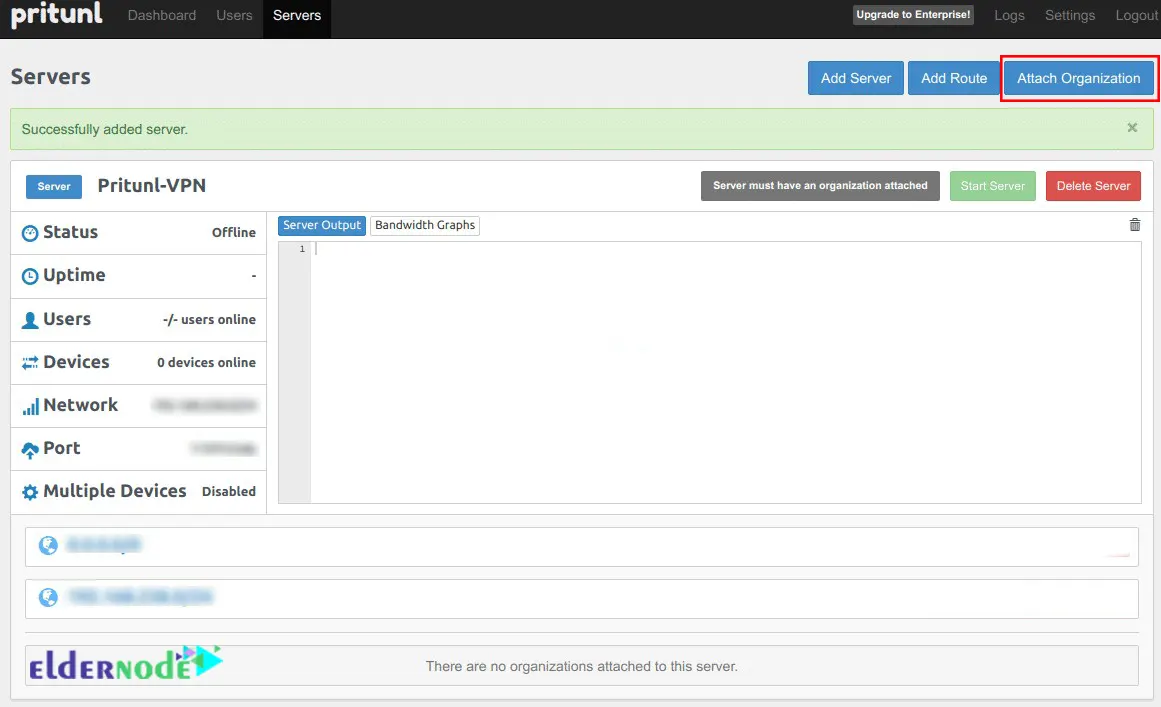Attach an organization to the server
Image resolution: width=1161 pixels, height=707 pixels.
click(1079, 78)
